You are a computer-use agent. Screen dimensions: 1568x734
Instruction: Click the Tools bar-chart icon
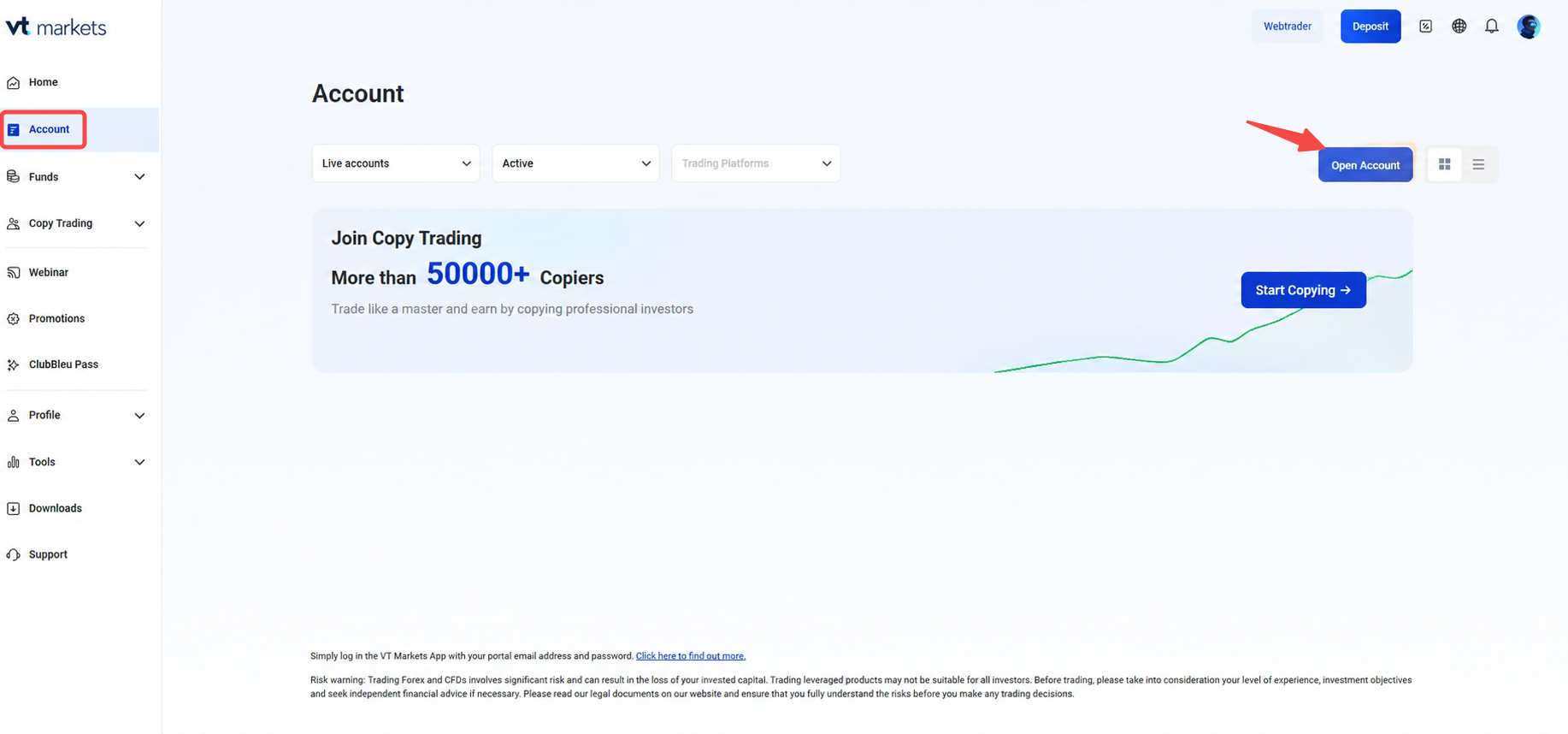14,463
